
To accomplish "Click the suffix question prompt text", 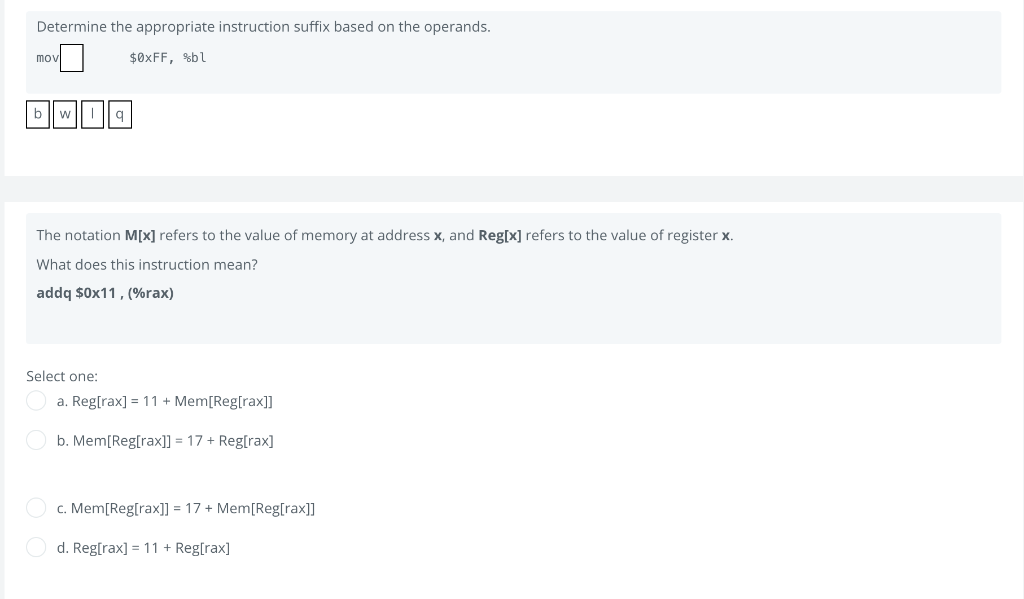I will (x=263, y=26).
